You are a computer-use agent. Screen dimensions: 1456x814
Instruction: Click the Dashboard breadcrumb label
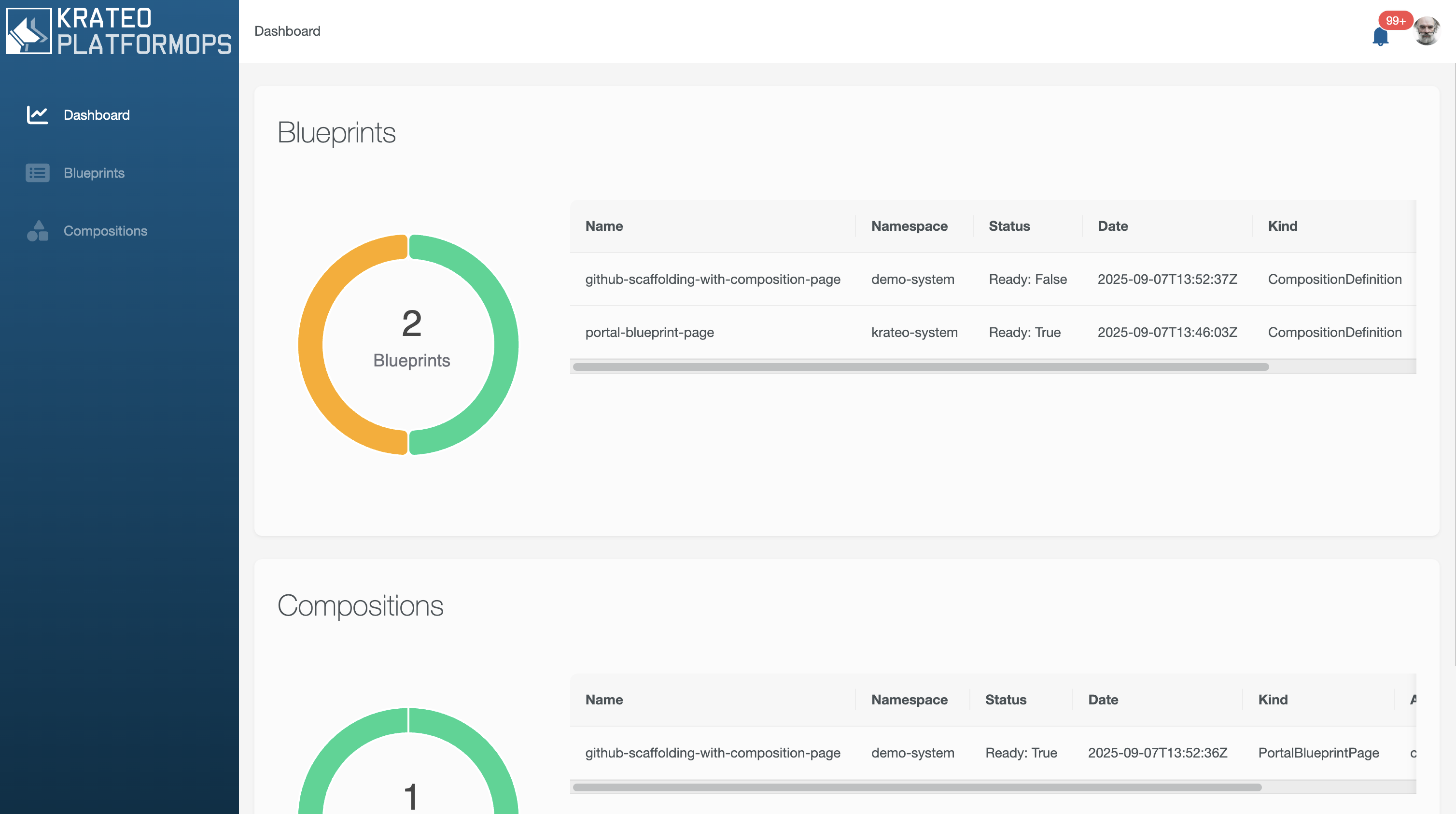point(287,31)
